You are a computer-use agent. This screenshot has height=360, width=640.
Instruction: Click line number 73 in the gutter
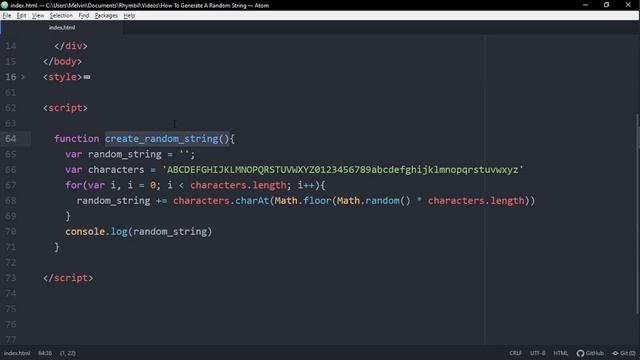[11, 278]
